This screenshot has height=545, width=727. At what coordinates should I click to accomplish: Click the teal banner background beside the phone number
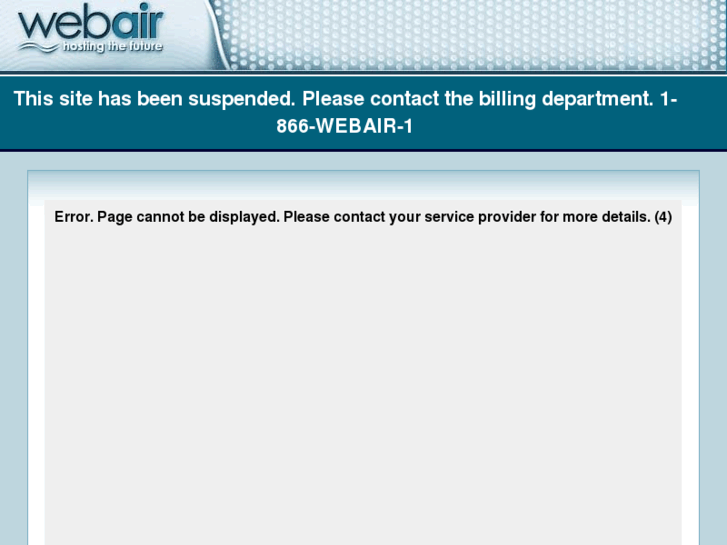pyautogui.click(x=556, y=128)
